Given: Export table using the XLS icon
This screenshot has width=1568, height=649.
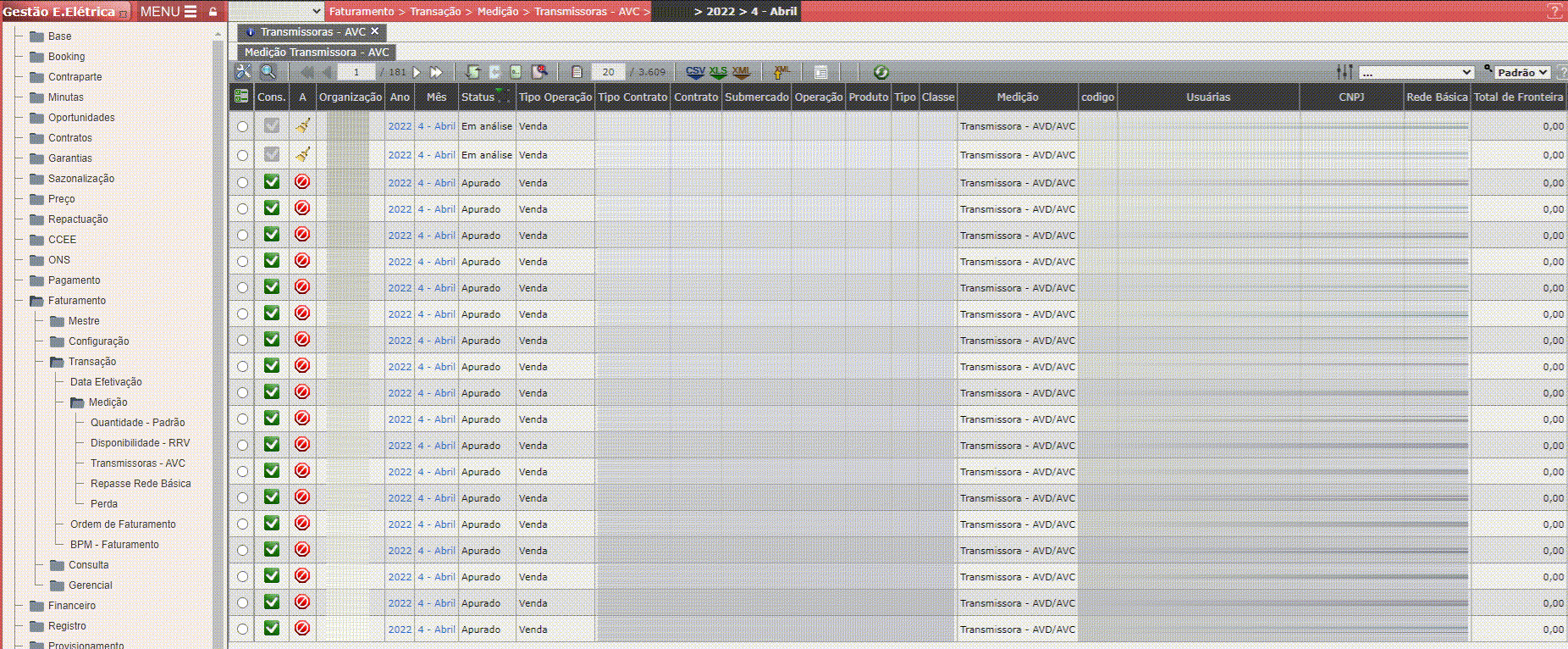Looking at the screenshot, I should 718,72.
